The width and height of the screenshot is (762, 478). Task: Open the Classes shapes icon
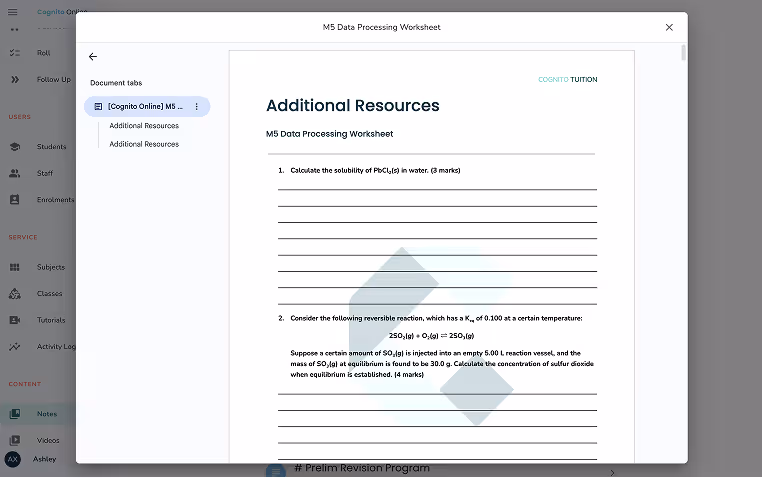(15, 293)
